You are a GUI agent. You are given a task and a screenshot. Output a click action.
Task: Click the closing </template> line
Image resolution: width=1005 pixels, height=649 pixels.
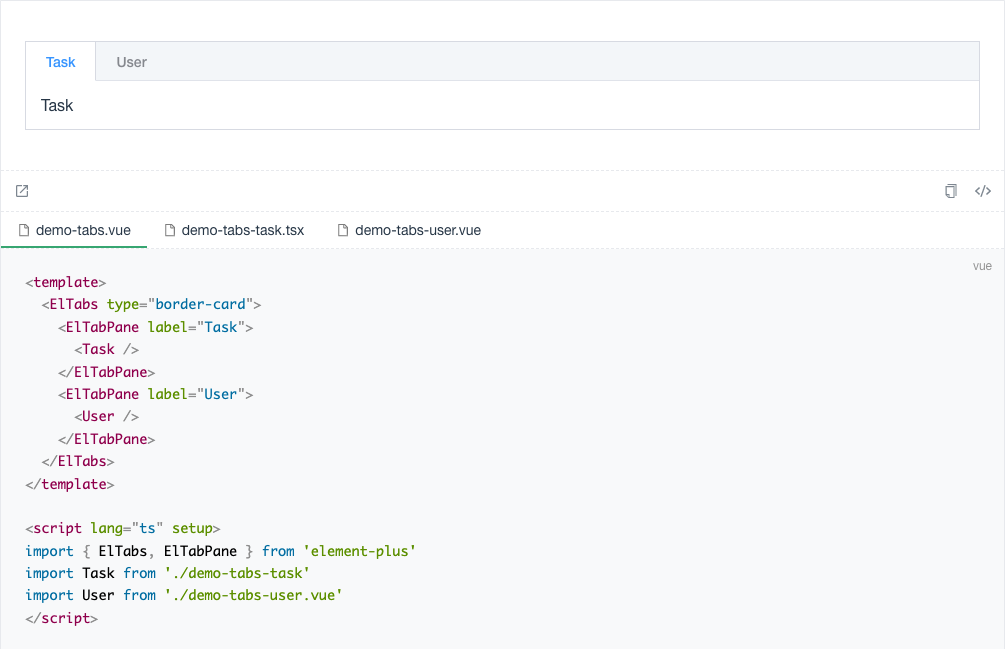pos(69,484)
